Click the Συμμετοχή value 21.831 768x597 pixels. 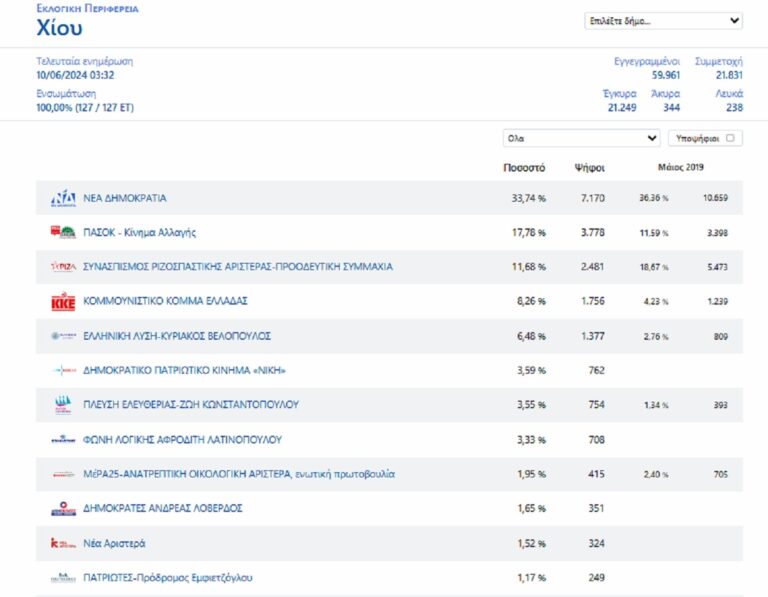point(729,75)
